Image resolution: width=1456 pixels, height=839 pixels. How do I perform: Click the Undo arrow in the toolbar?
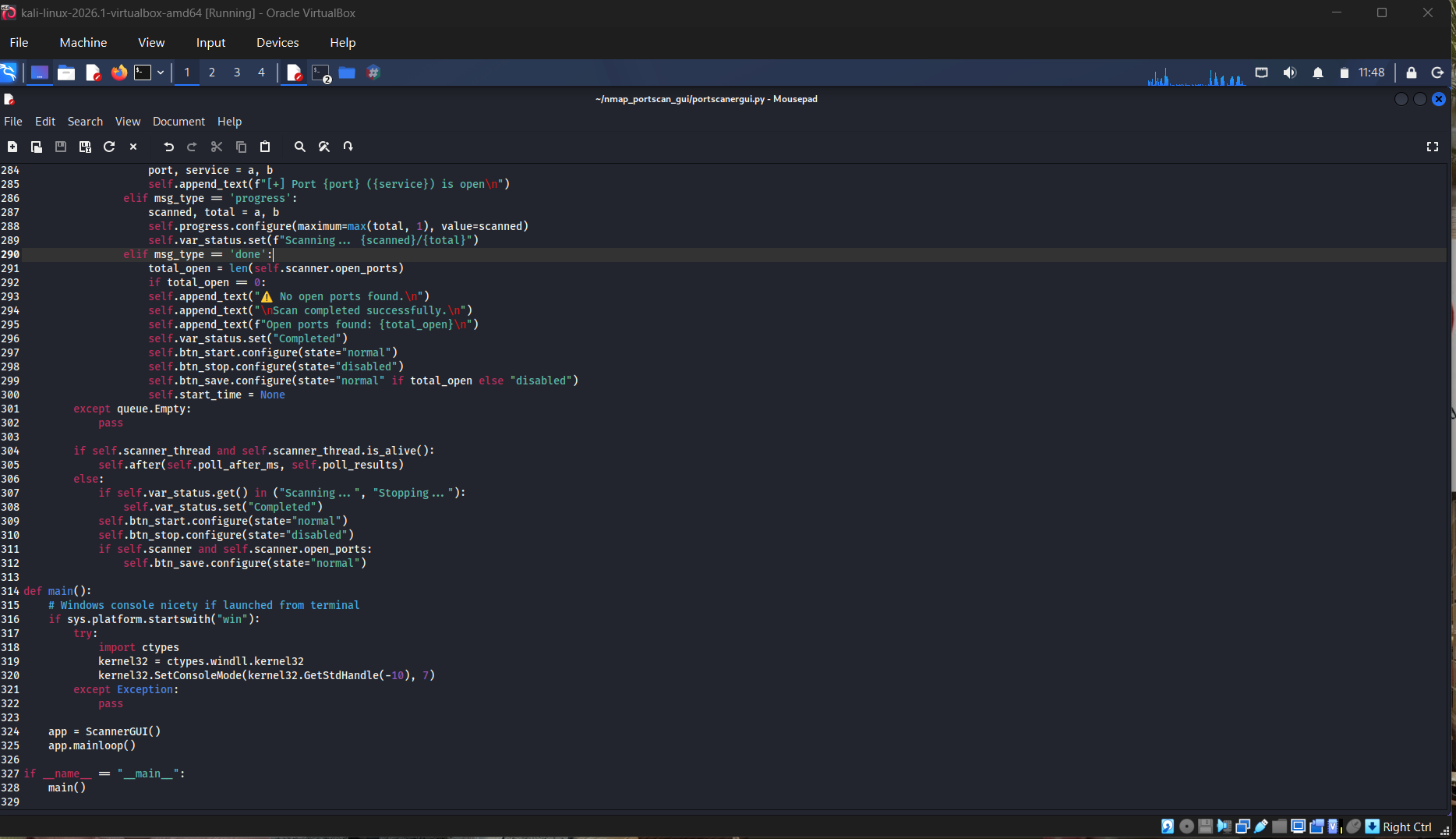(x=168, y=147)
